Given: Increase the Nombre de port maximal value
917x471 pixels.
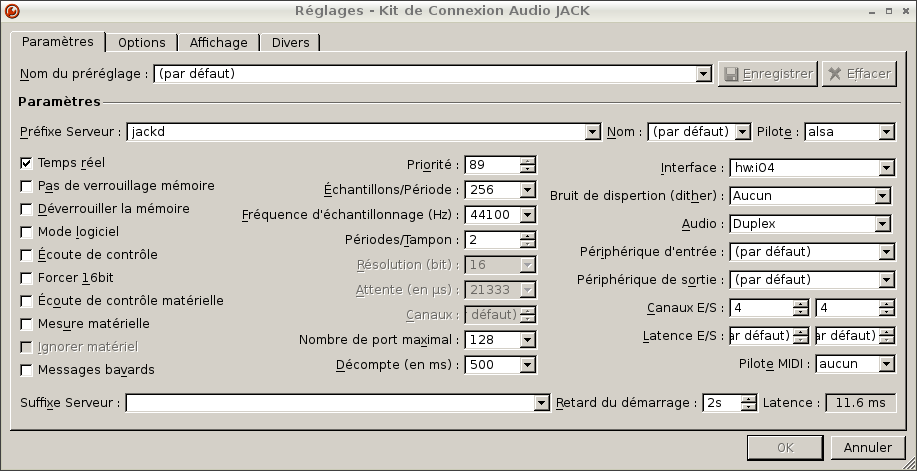Looking at the screenshot, I should click(527, 336).
